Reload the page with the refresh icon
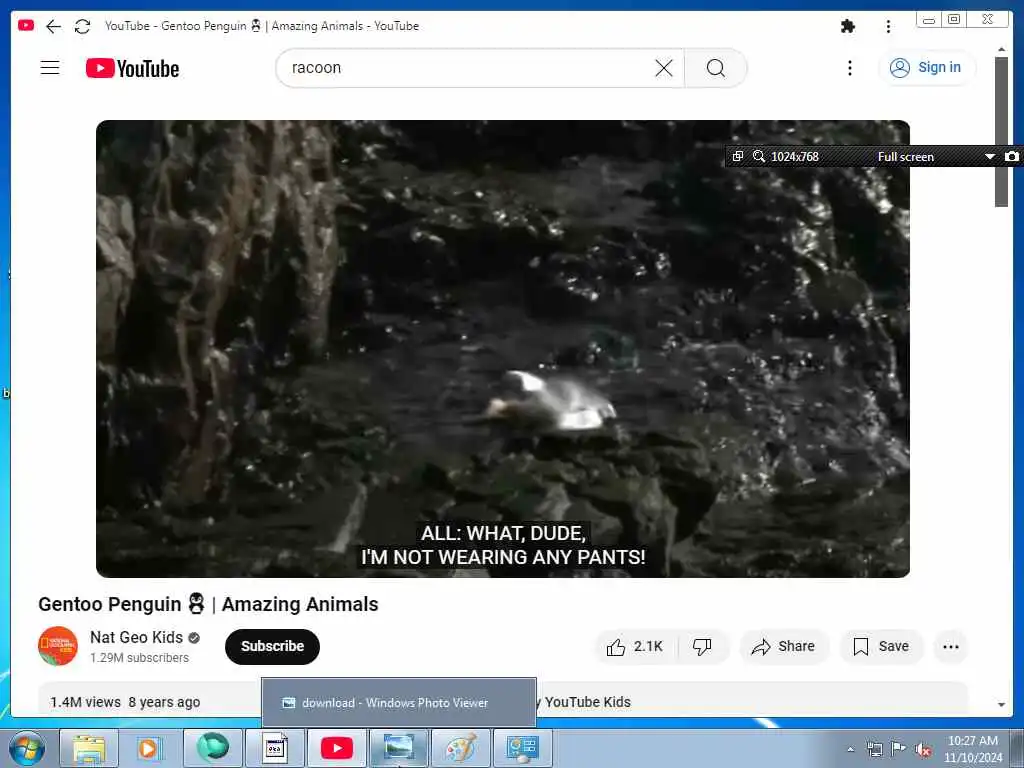 (82, 26)
